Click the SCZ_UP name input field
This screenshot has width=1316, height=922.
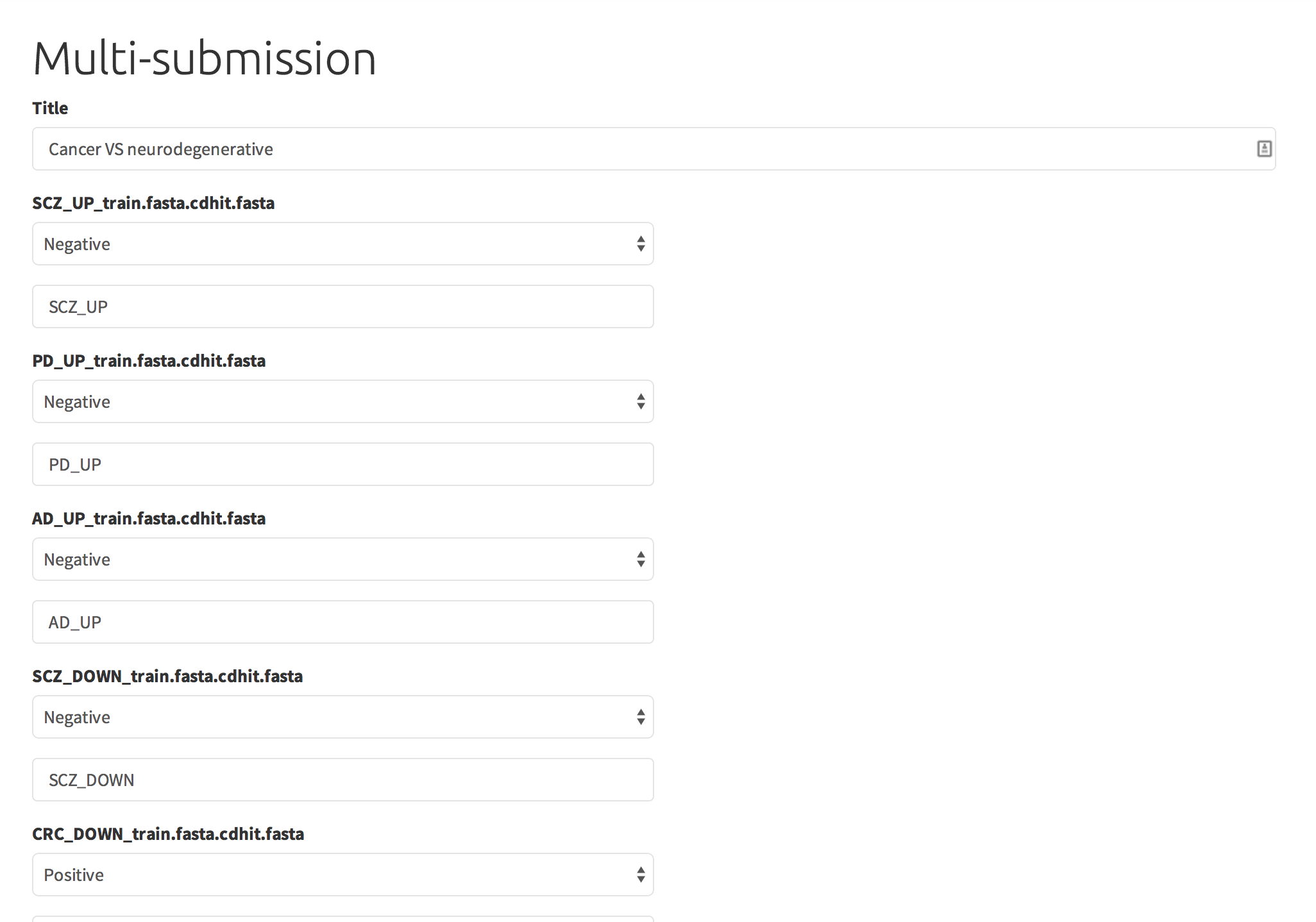(x=343, y=306)
